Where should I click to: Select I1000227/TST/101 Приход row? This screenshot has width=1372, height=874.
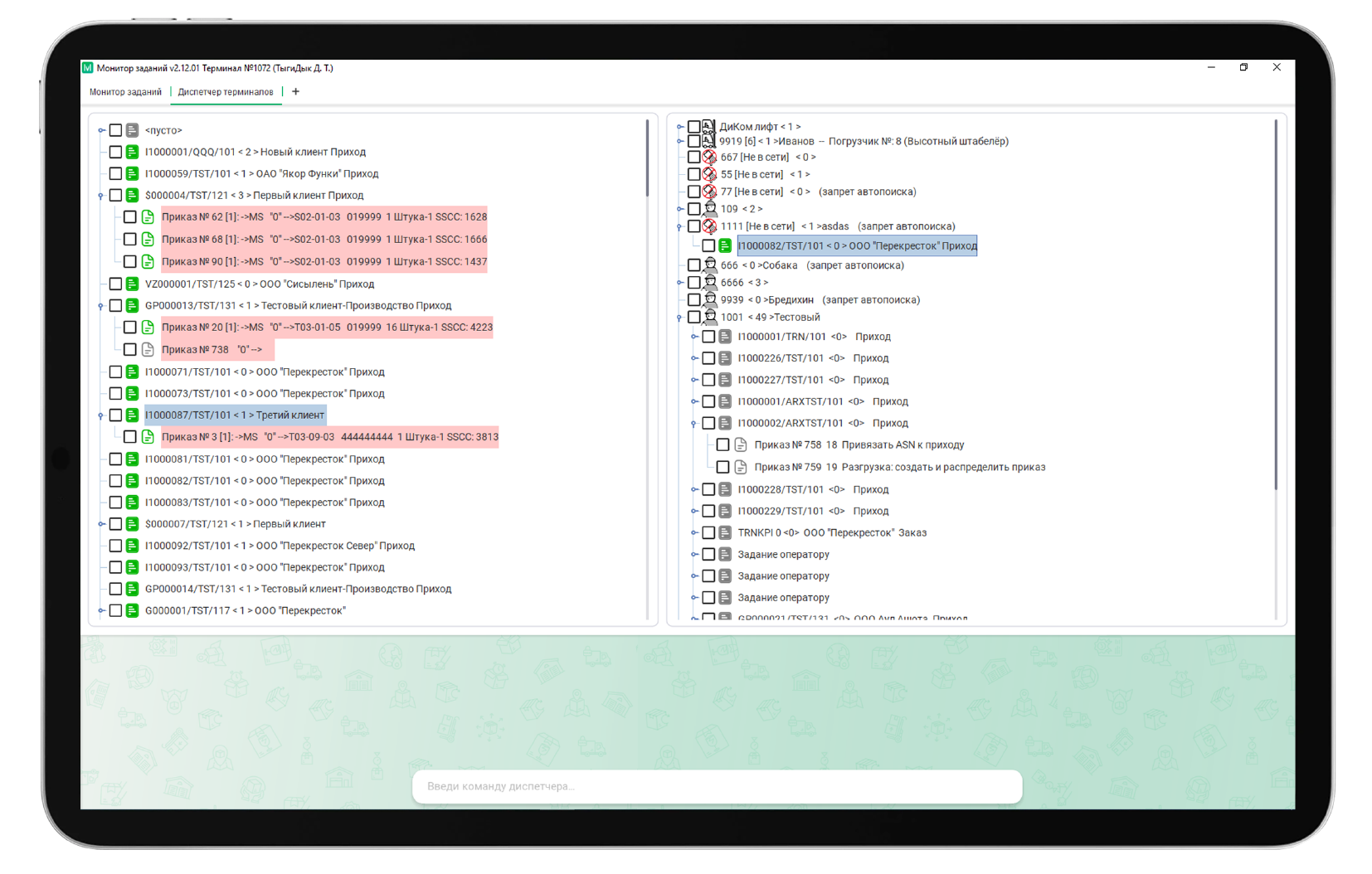813,380
